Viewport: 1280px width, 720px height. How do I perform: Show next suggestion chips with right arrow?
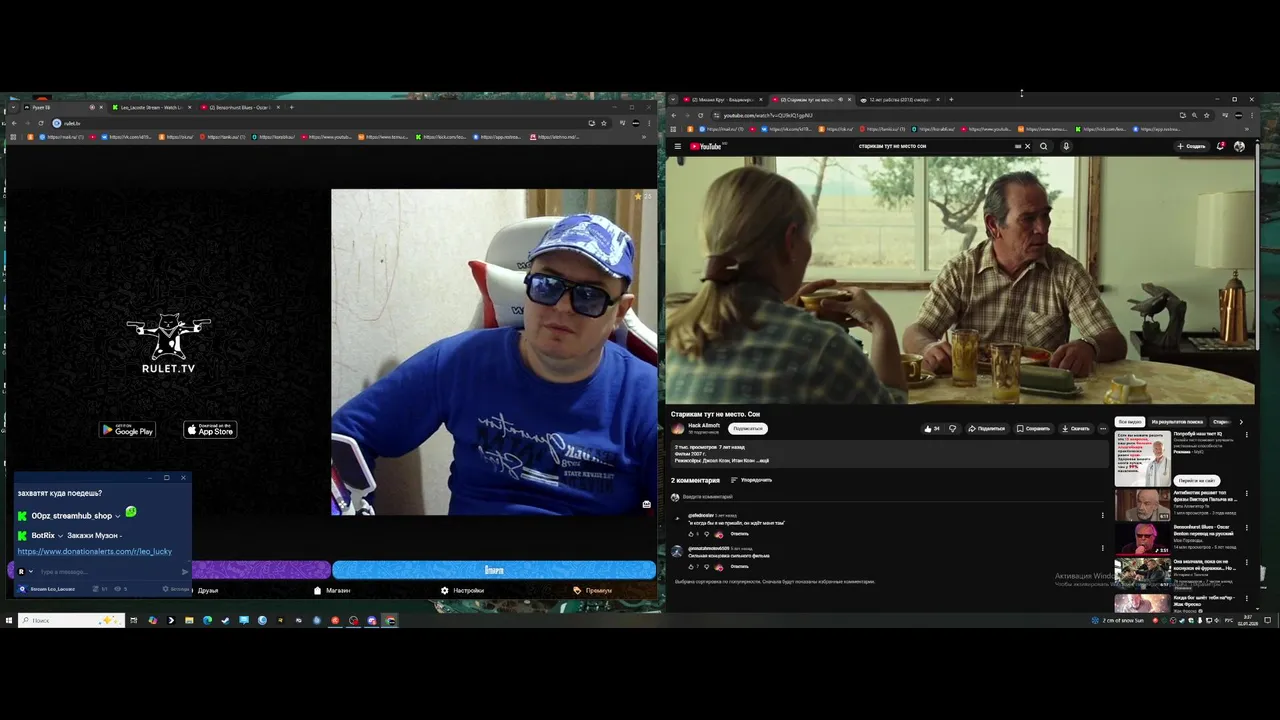click(x=1241, y=422)
